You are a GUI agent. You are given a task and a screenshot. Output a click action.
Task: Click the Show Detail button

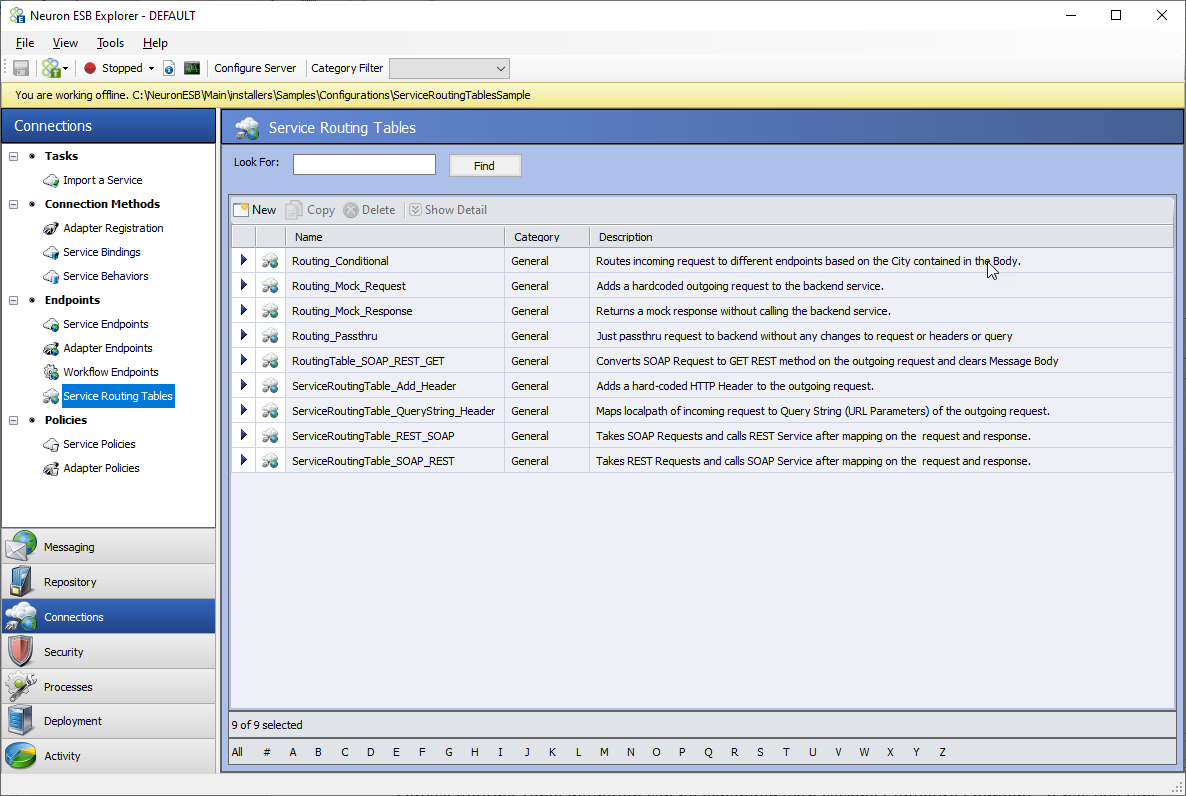pos(449,210)
